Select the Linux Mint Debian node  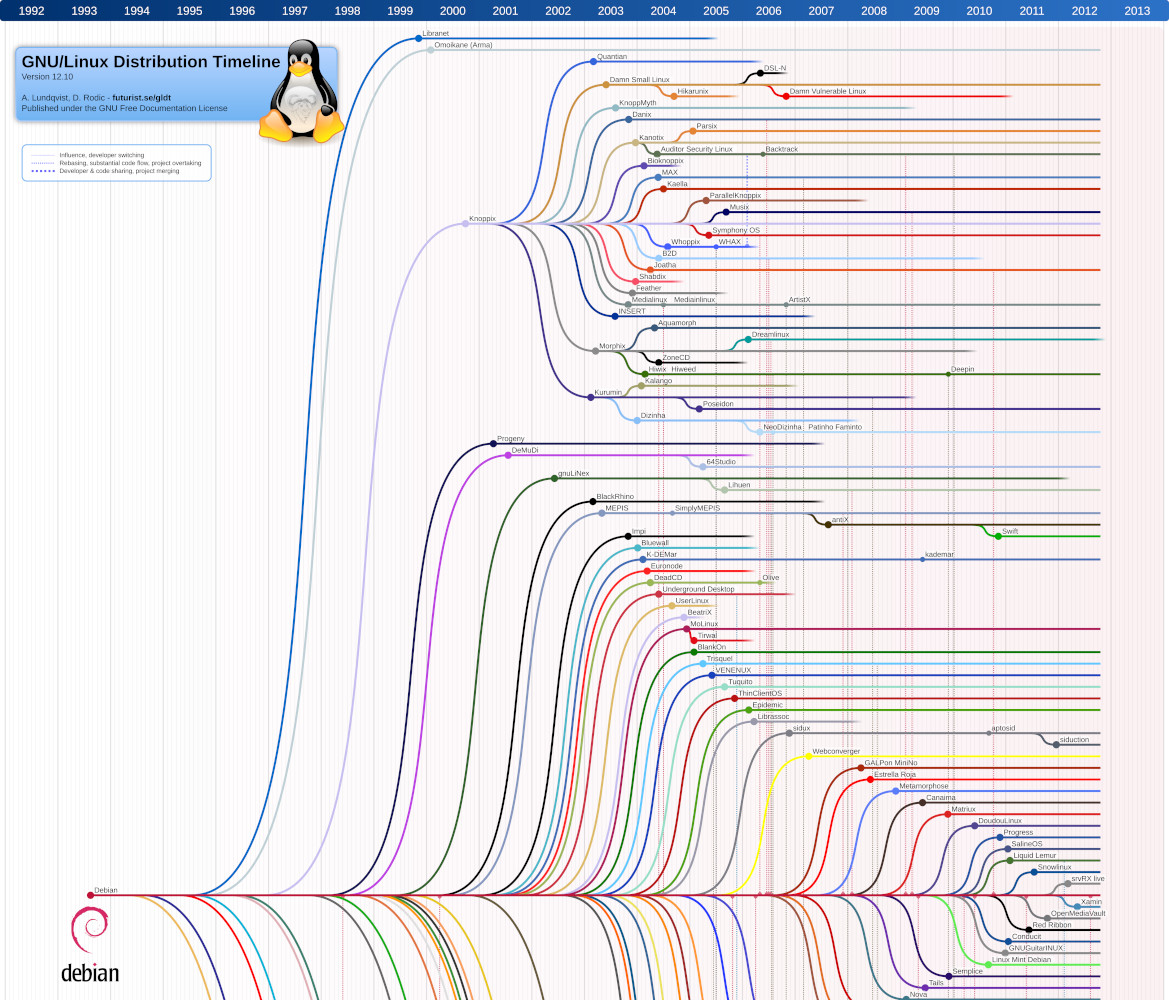(988, 964)
